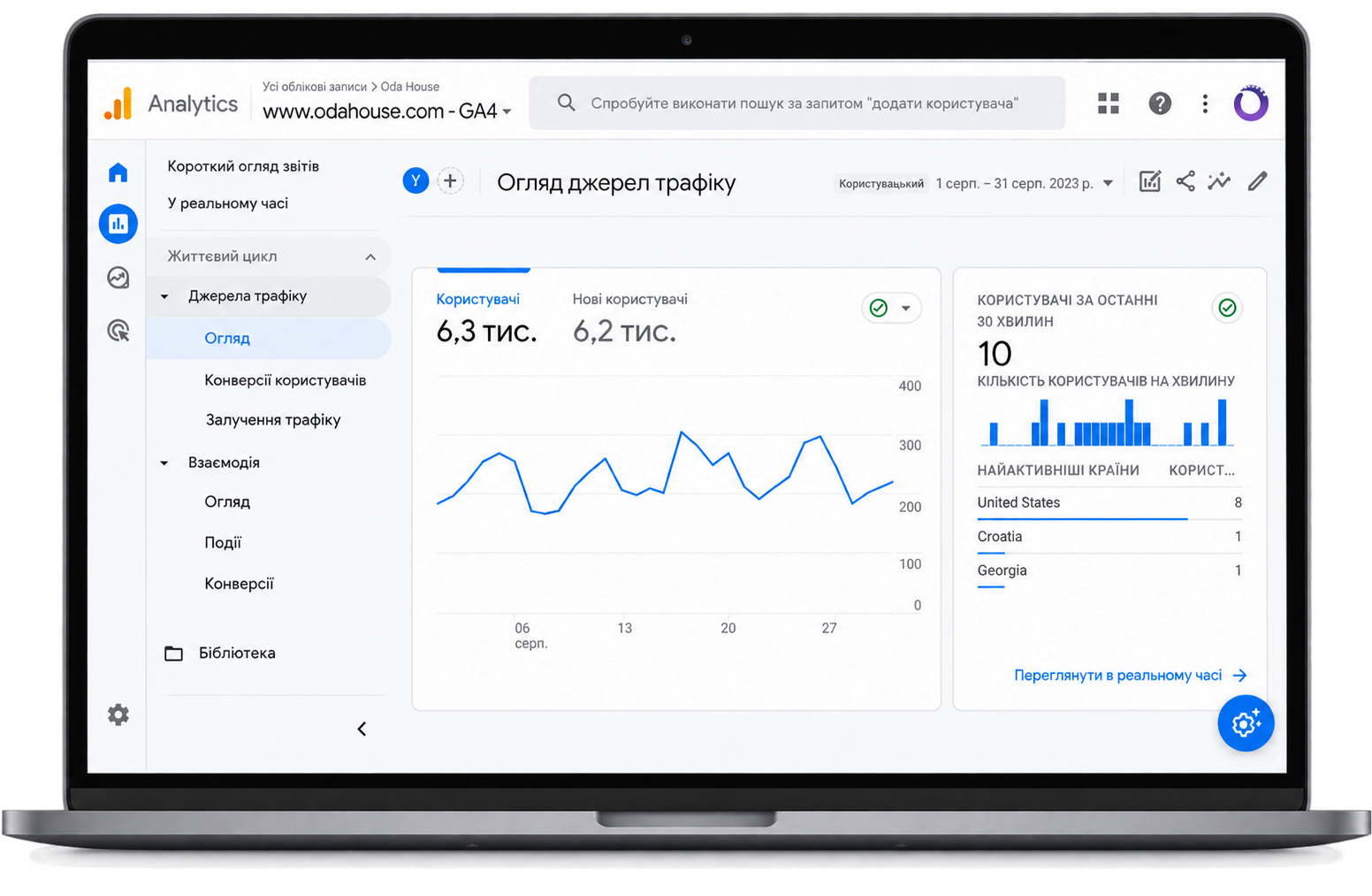Select the Нові користувачі metric tab

click(629, 321)
